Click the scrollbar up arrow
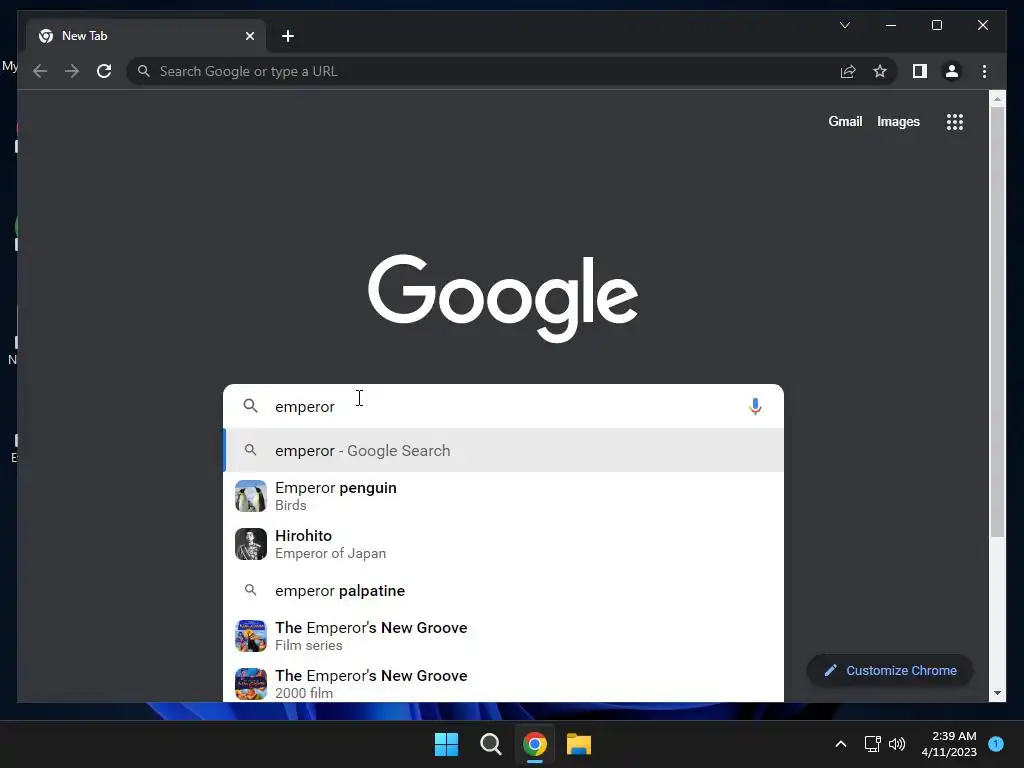Viewport: 1024px width, 768px height. pyautogui.click(x=997, y=99)
